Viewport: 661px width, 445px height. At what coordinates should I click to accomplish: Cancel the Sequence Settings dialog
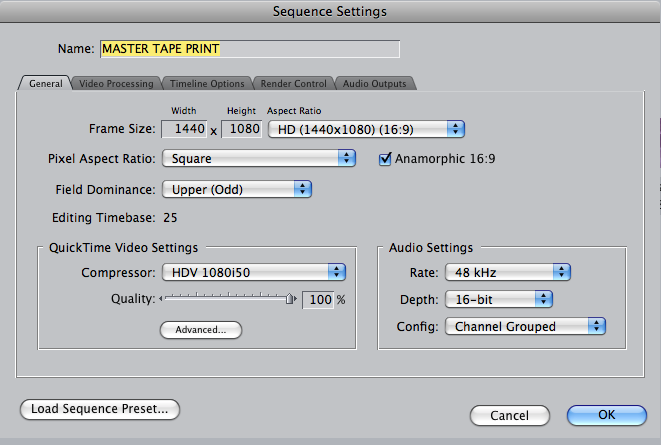click(511, 415)
